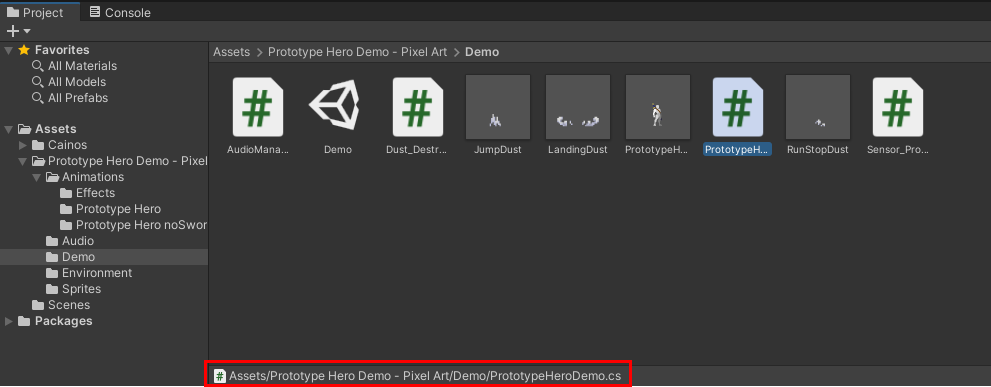The image size is (991, 387).
Task: Expand the Cainos folder
Action: coord(23,145)
